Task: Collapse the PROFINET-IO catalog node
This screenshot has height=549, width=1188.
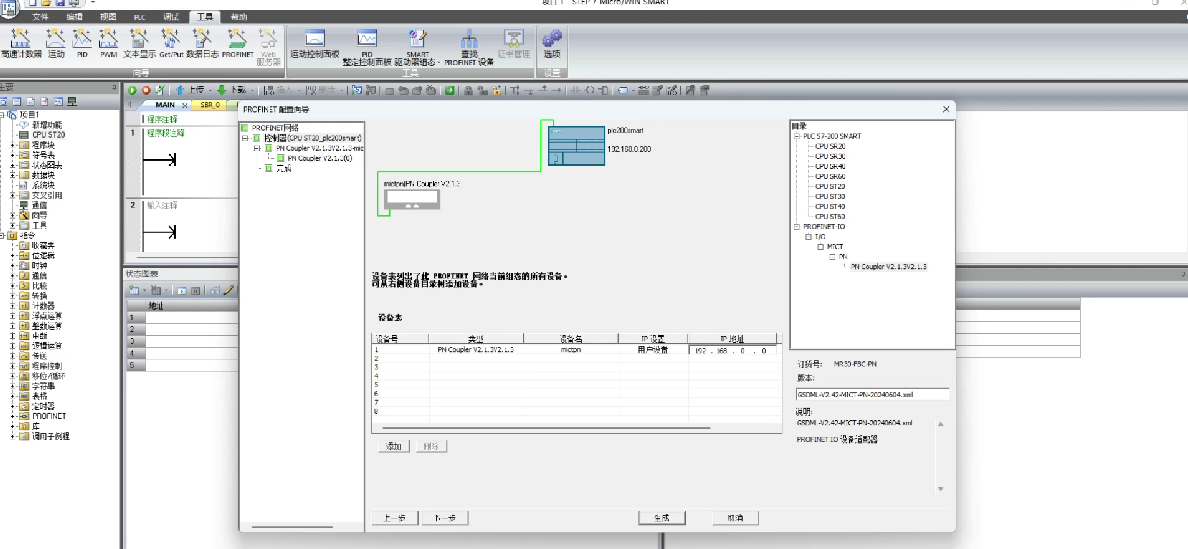Action: point(797,226)
